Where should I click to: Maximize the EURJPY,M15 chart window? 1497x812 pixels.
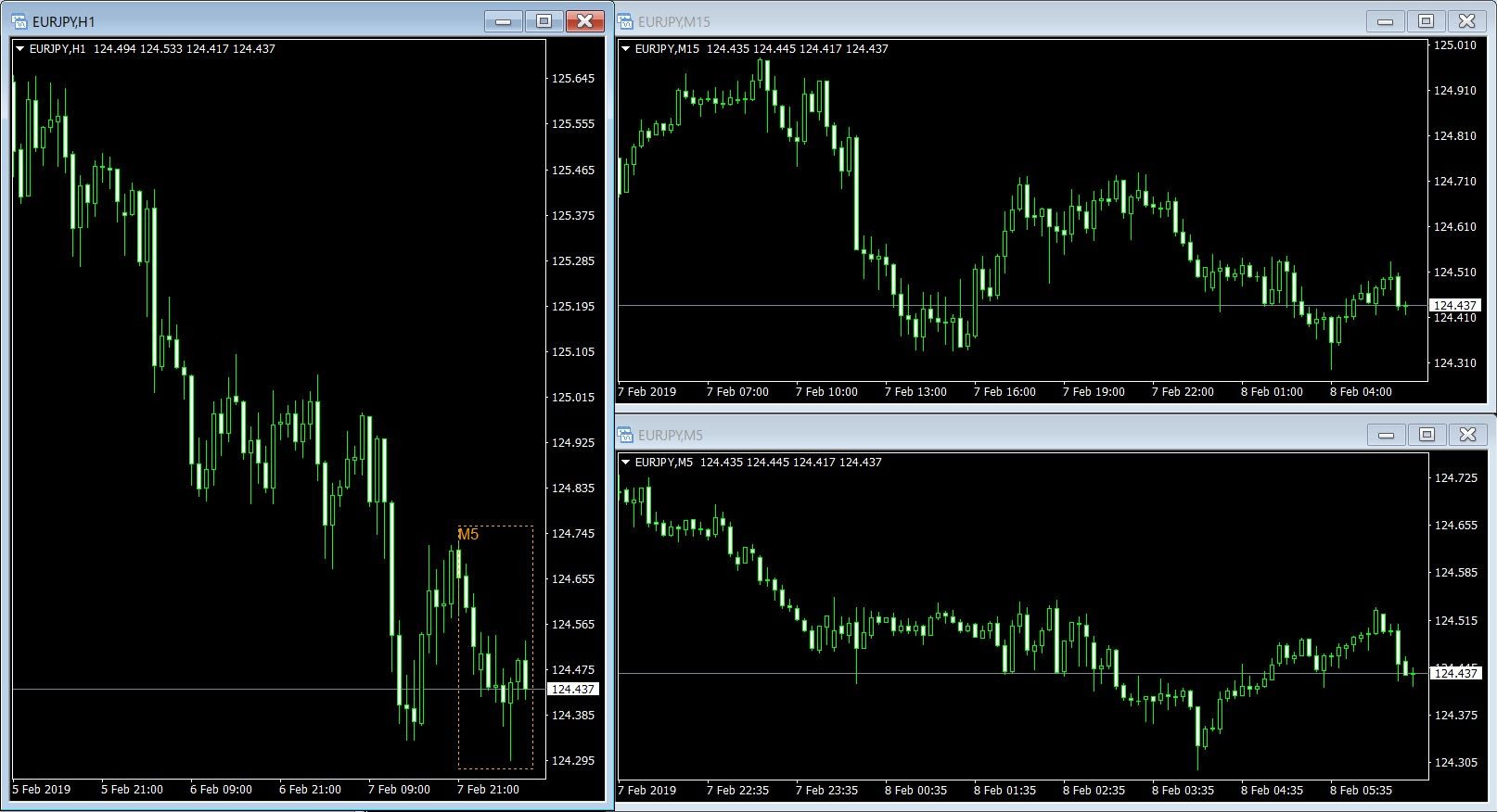[1427, 21]
